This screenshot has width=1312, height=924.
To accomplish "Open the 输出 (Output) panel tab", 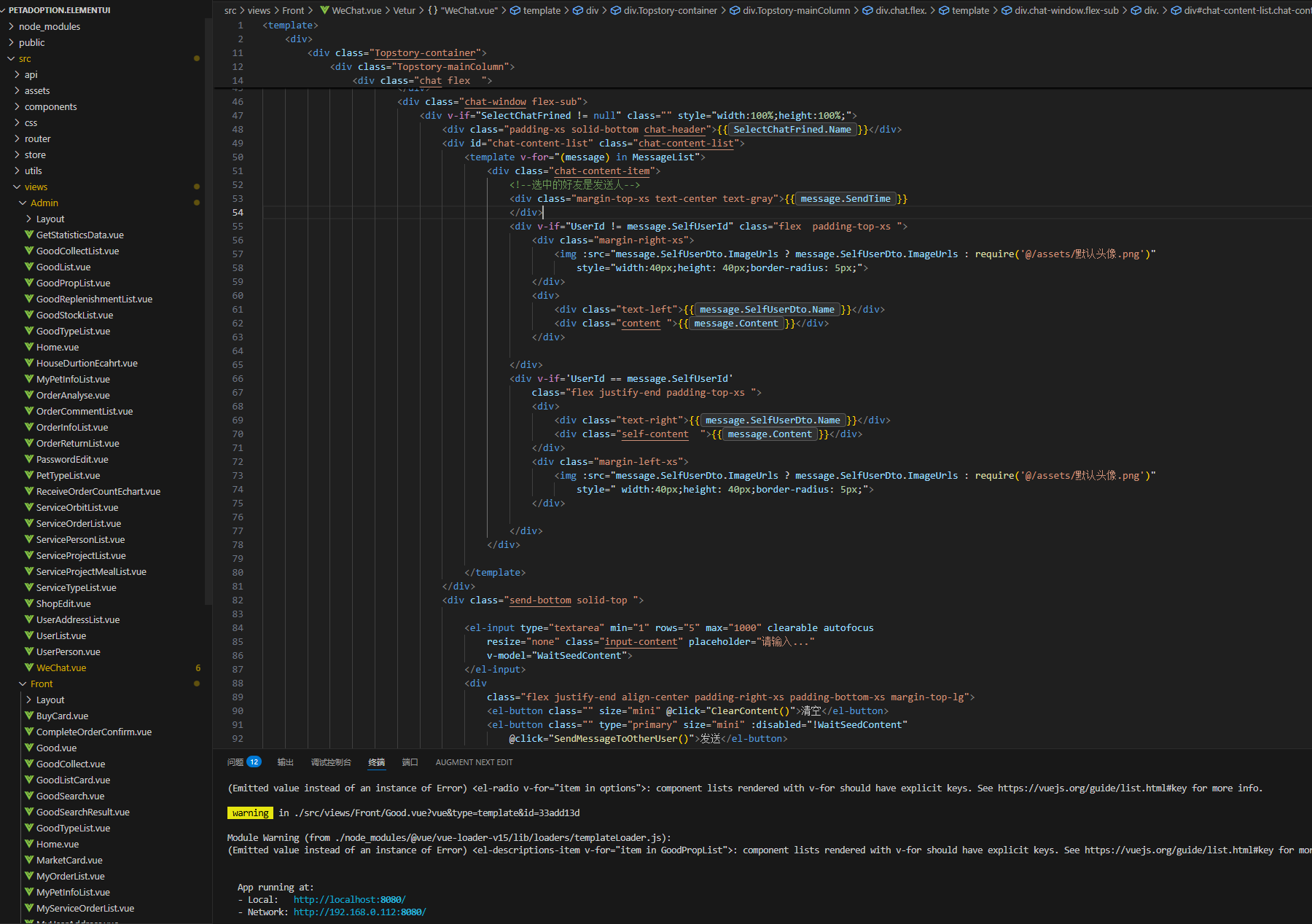I will [x=285, y=762].
